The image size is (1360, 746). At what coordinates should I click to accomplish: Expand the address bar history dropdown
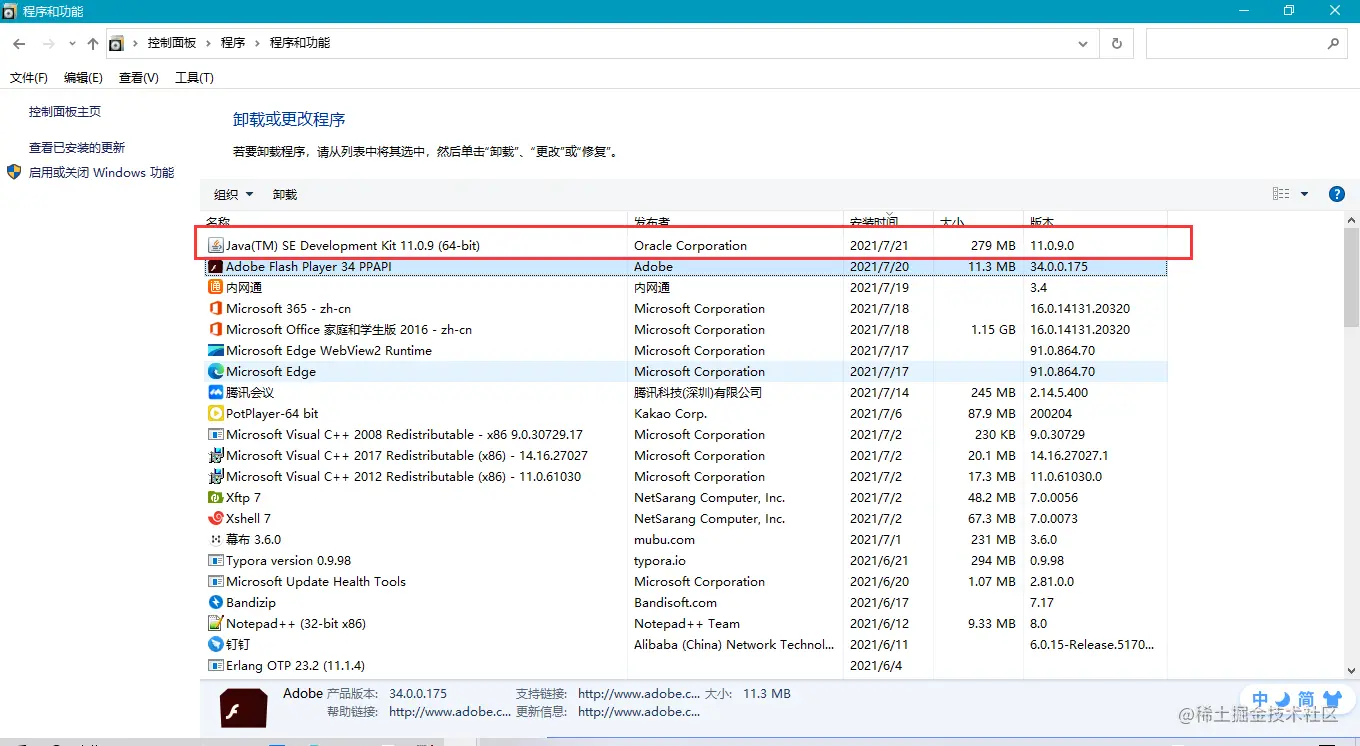pyautogui.click(x=1084, y=44)
